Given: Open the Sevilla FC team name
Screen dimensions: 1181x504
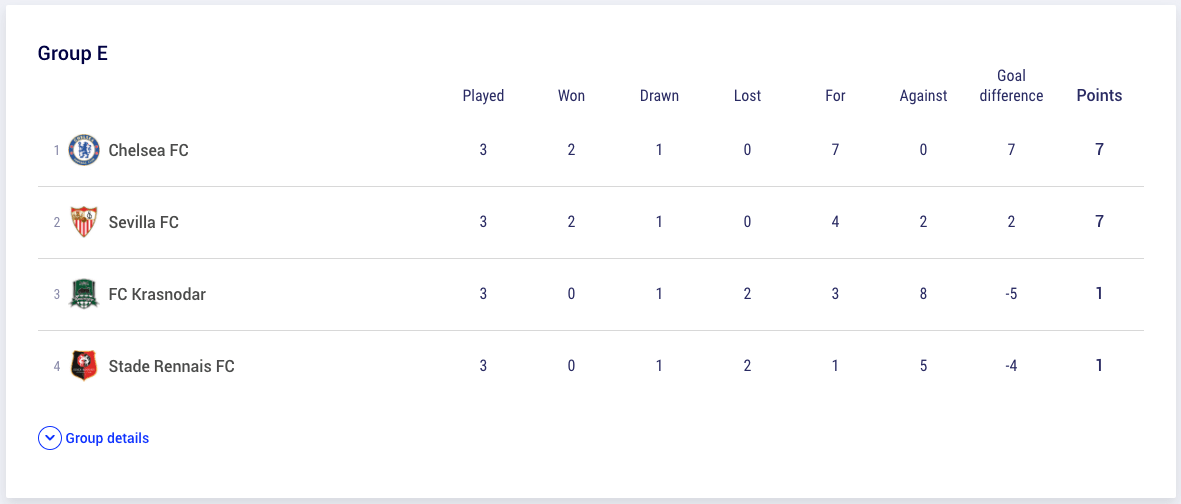Looking at the screenshot, I should click(144, 222).
